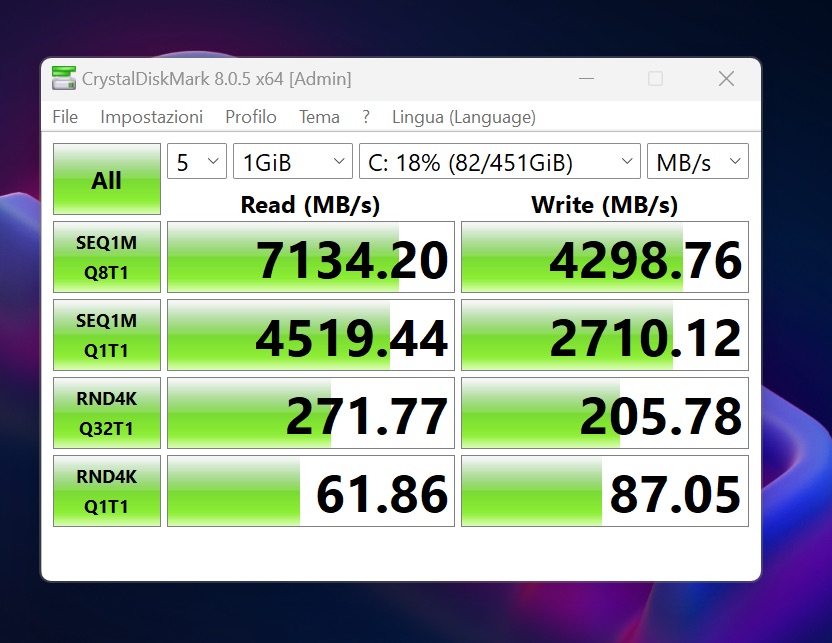Open the Impostazioni menu
Viewport: 832px width, 643px height.
(151, 117)
